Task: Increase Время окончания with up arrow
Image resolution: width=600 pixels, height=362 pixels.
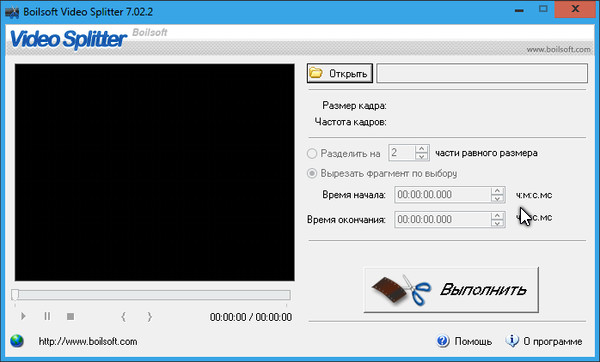Action: [x=497, y=215]
